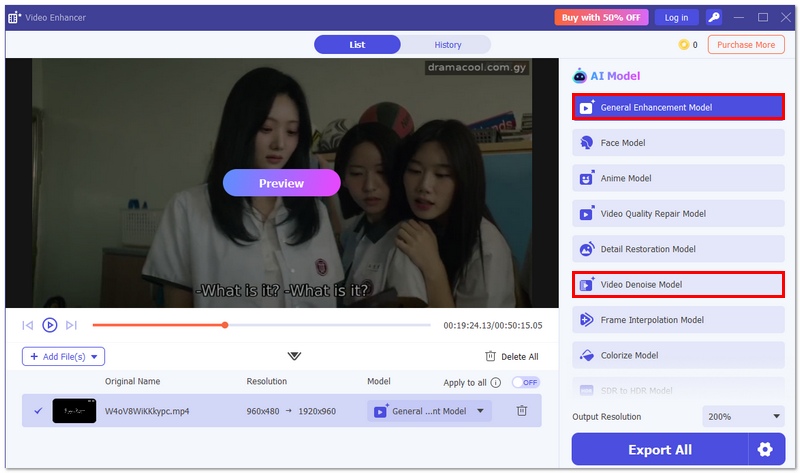Toggle the Apply to all switch
This screenshot has width=800, height=473.
[525, 382]
